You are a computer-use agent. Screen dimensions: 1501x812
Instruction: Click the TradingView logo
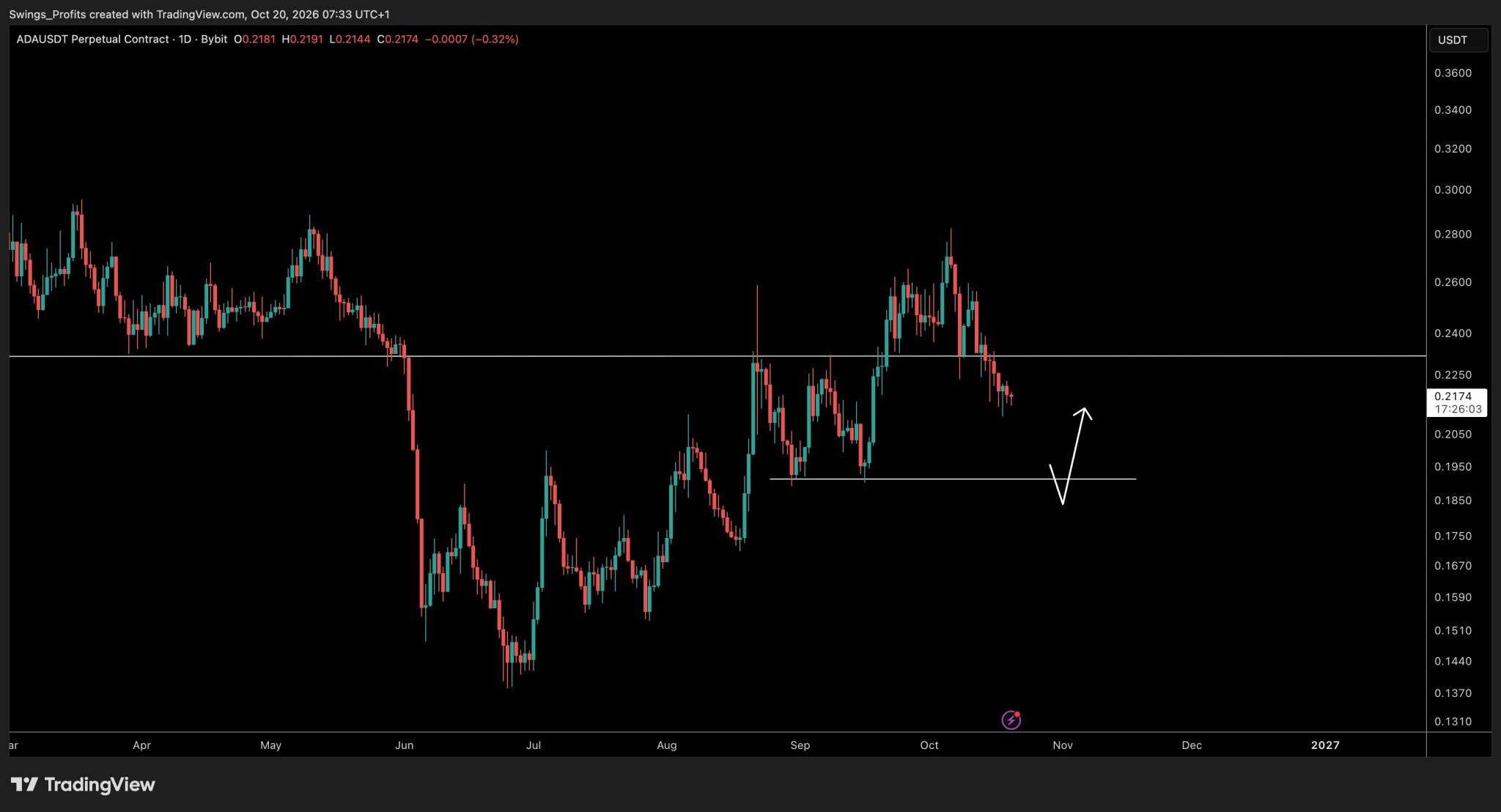83,785
